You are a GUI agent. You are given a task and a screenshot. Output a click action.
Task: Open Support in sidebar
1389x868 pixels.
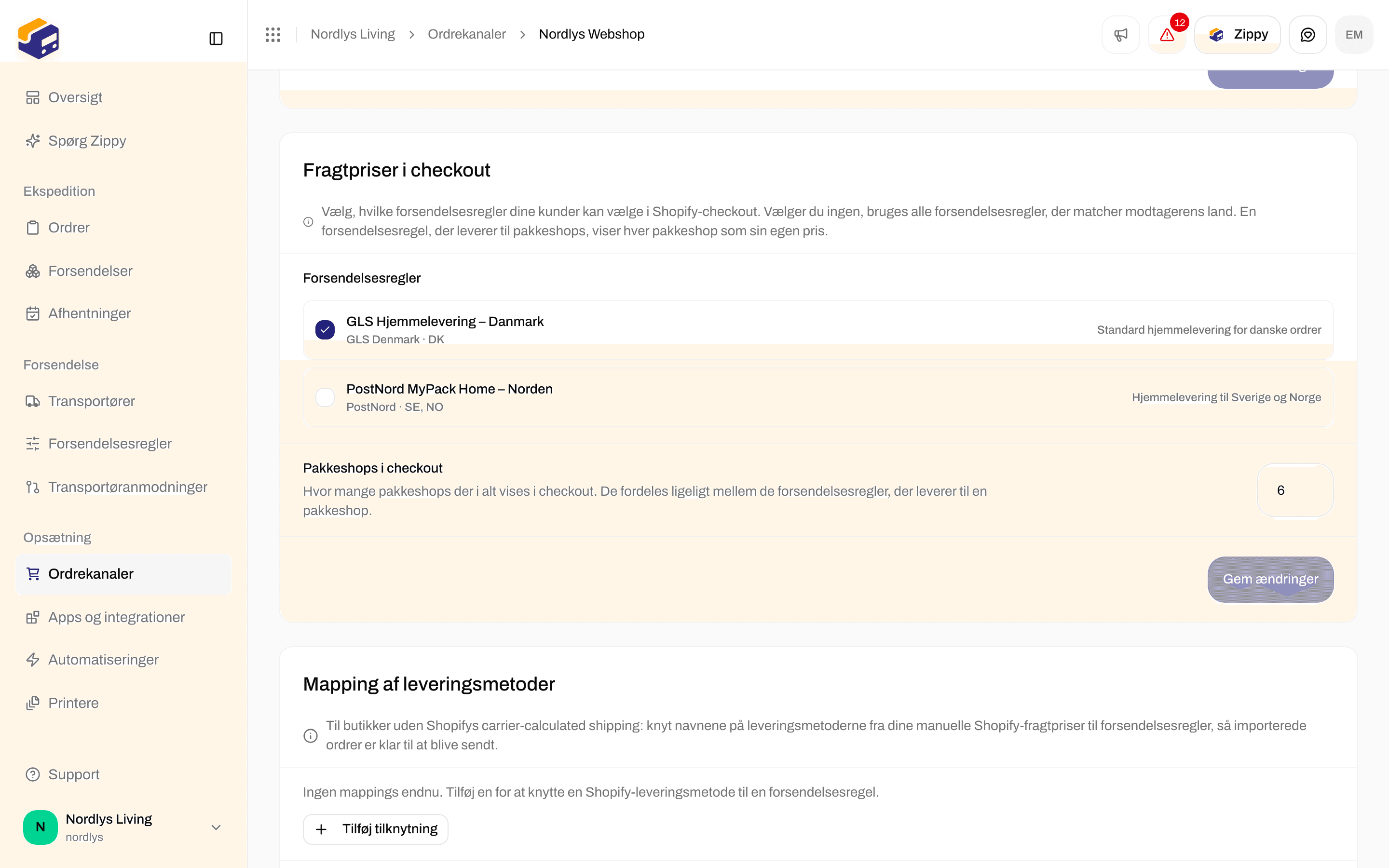pyautogui.click(x=123, y=774)
